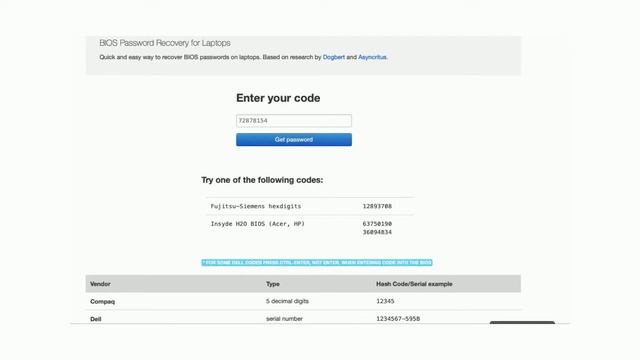Click the Enter your code heading
The height and width of the screenshot is (360, 640).
point(278,98)
